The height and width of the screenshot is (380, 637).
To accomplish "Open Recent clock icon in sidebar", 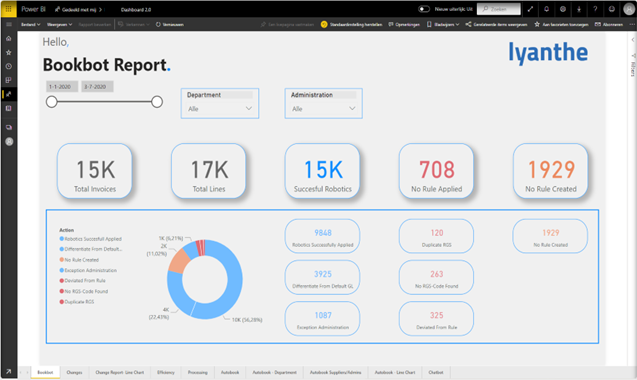I will 9,66.
